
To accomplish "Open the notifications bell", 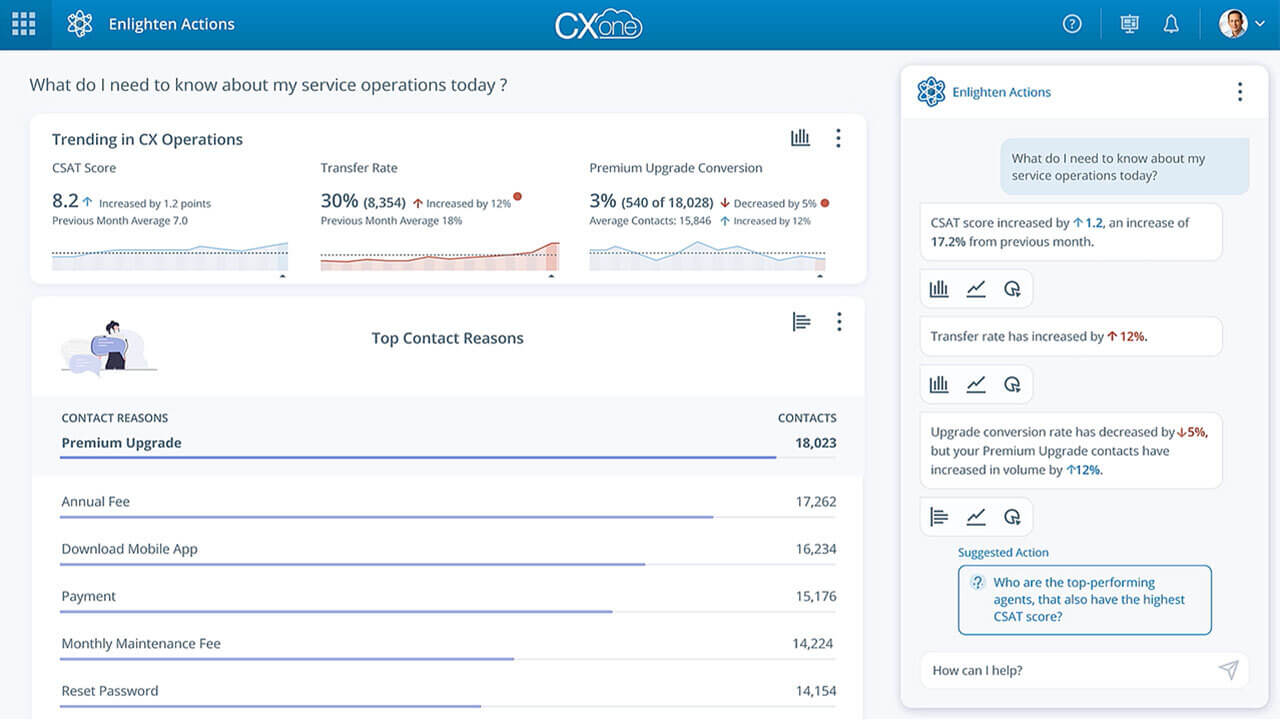I will coord(1171,24).
